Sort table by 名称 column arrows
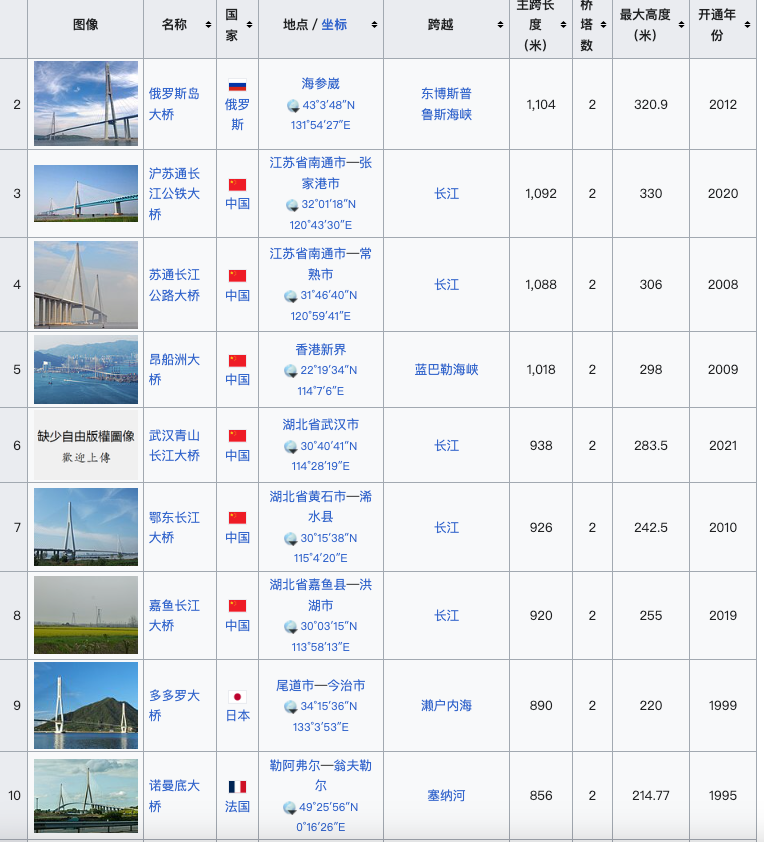 (208, 25)
